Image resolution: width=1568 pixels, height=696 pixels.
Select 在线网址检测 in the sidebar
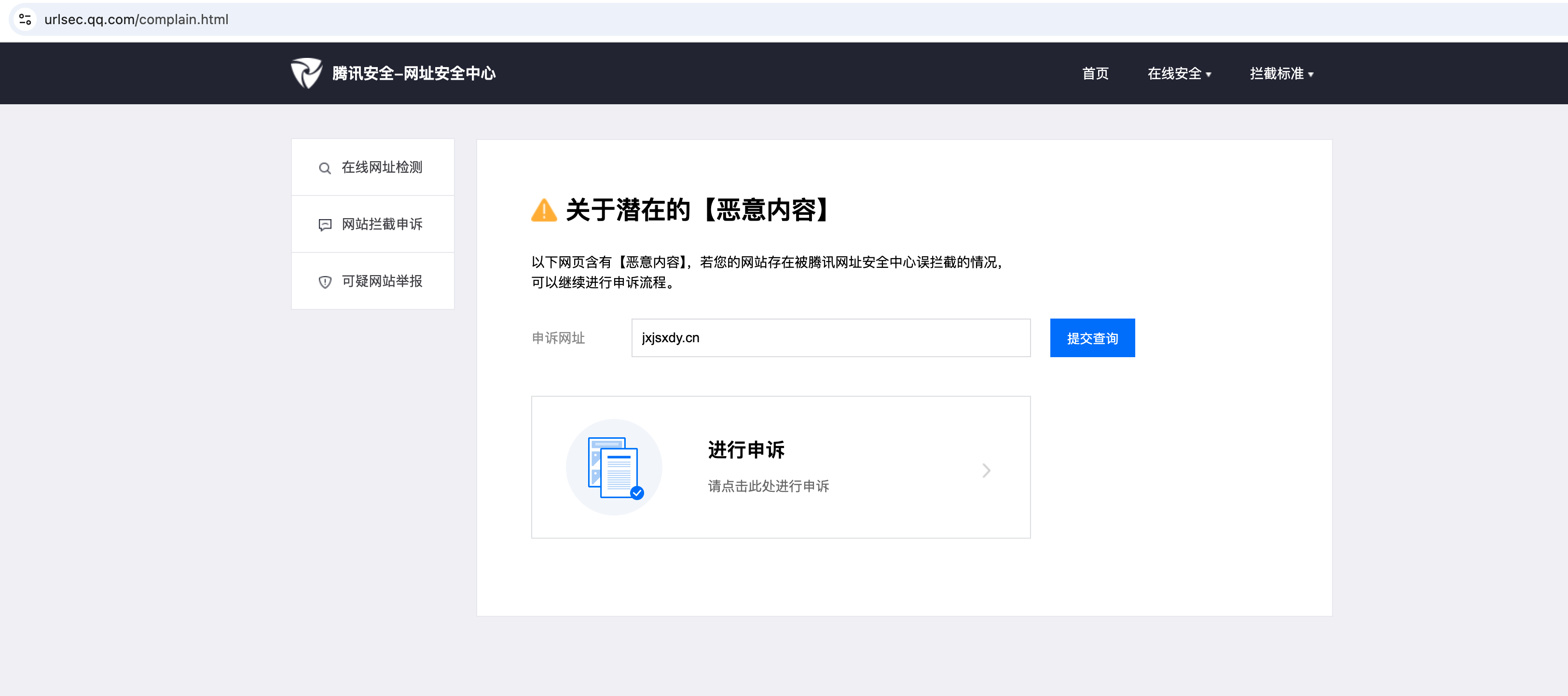click(382, 167)
